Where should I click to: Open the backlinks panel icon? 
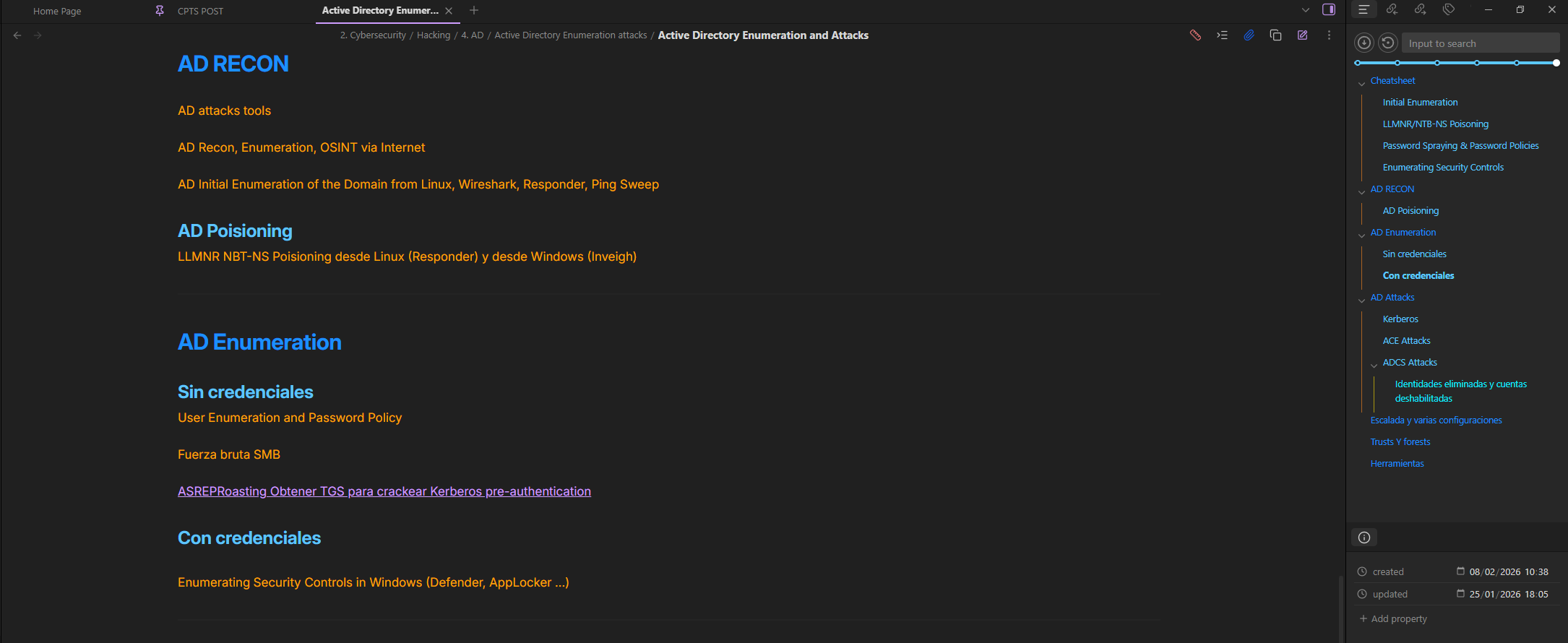point(1392,9)
